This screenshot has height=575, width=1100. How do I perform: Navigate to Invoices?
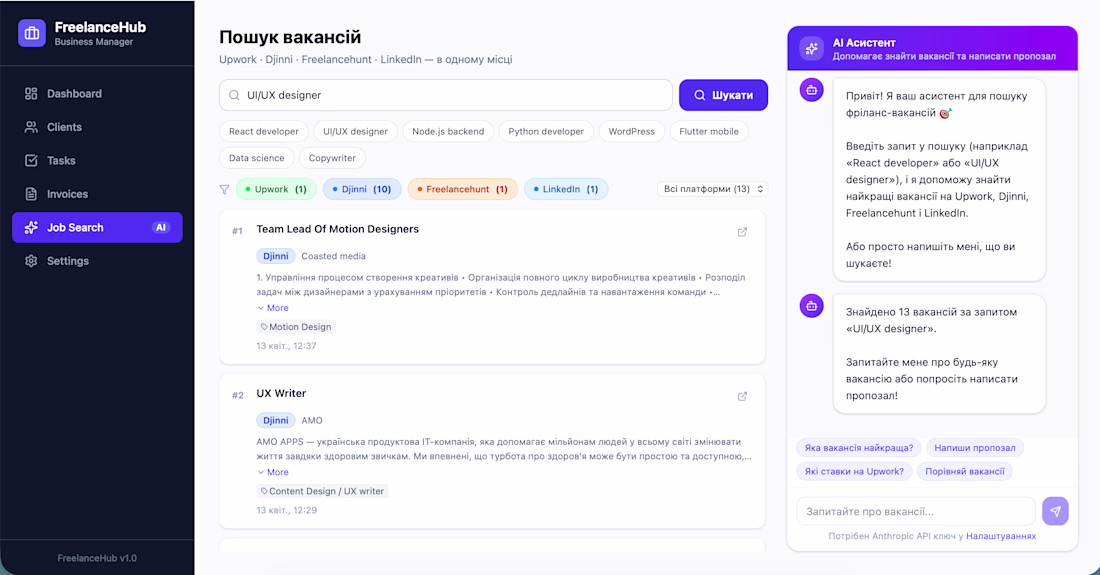point(98,194)
